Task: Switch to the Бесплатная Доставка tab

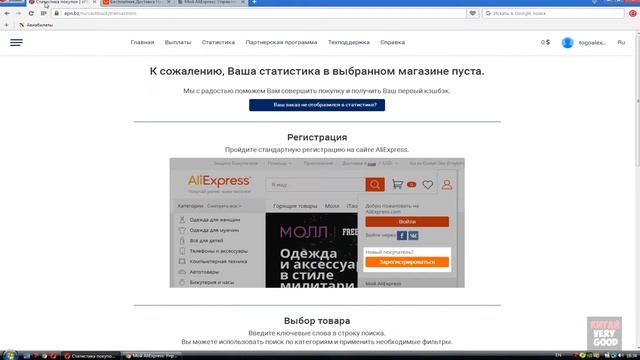Action: [137, 2]
